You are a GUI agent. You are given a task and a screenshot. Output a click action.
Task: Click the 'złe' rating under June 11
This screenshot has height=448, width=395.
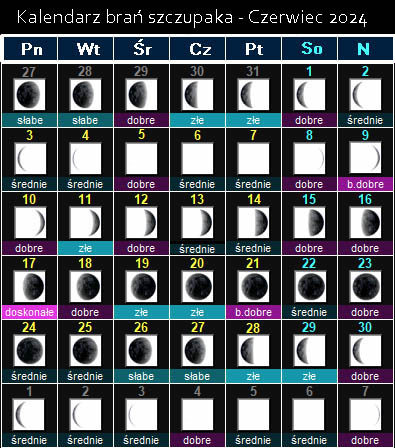pyautogui.click(x=85, y=248)
